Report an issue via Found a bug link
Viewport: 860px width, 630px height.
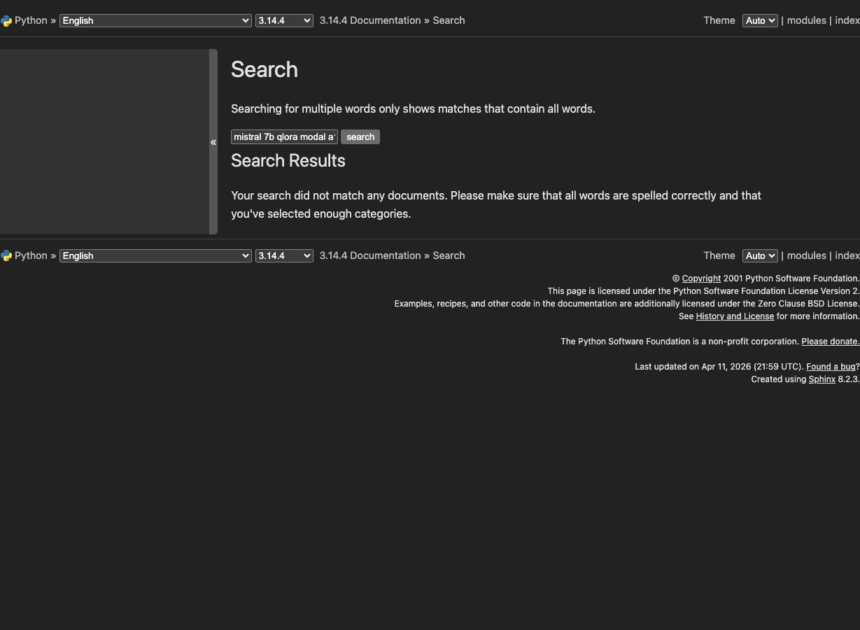click(x=829, y=366)
